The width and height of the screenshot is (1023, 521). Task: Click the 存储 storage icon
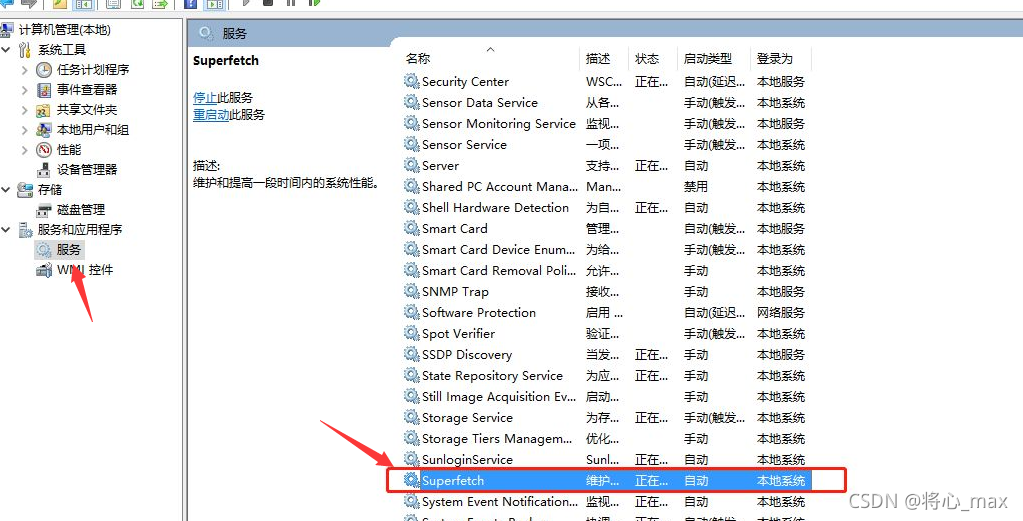tap(25, 190)
